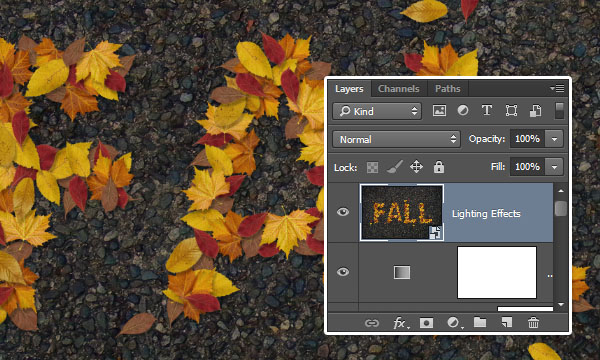The image size is (600, 360).
Task: Click the layers panel scrollbar thumb
Action: (561, 209)
